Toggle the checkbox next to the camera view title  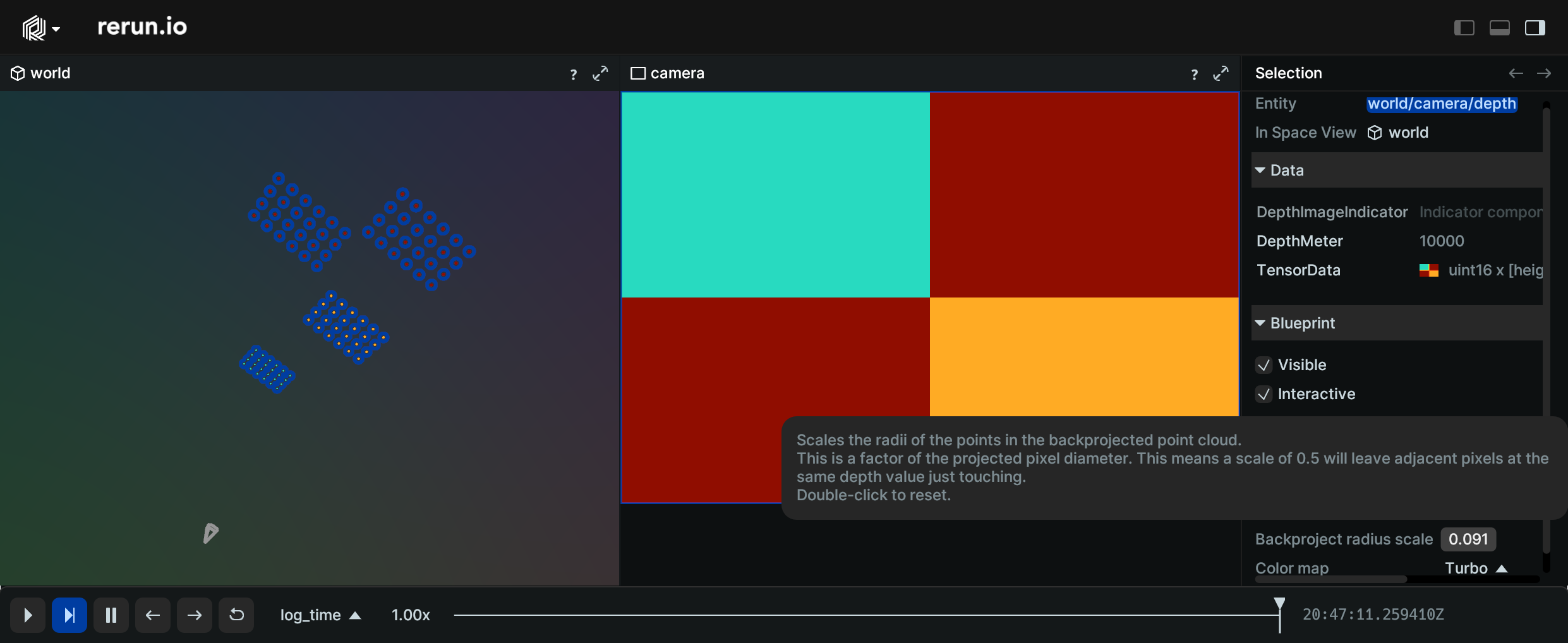pyautogui.click(x=637, y=73)
